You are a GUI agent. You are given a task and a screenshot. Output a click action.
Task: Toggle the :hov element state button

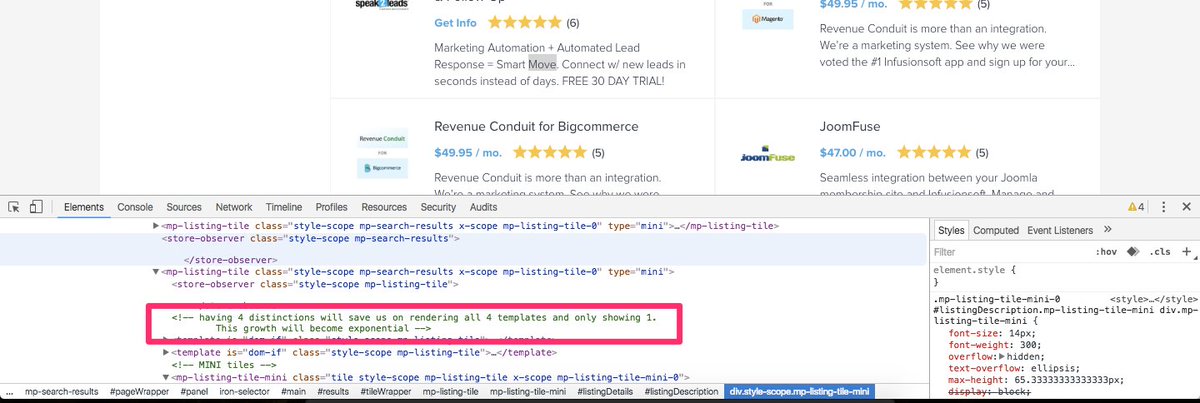click(x=1106, y=252)
